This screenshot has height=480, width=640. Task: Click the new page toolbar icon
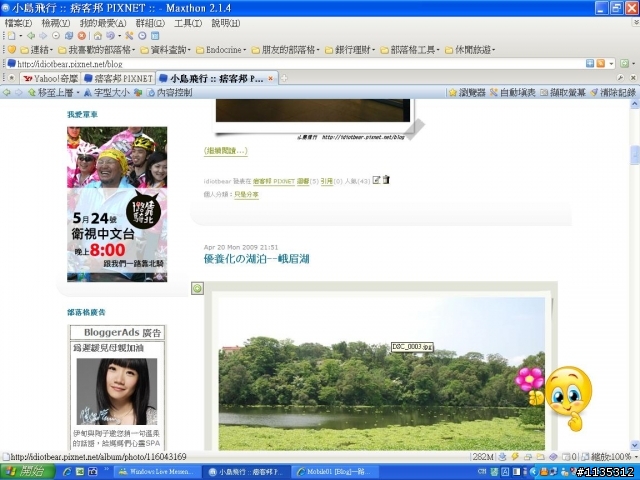point(12,36)
